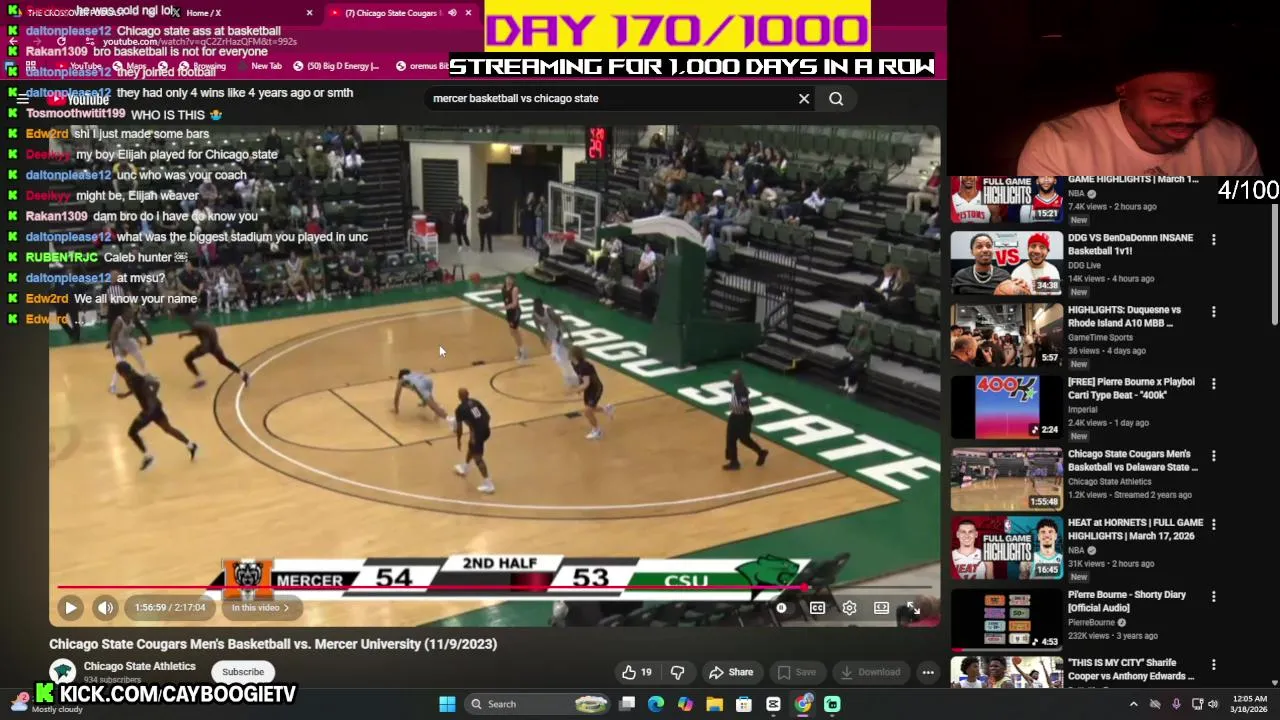Open 'Chicago State Cougars vs Delaware State' thumbnail
The image size is (1280, 720).
click(1006, 478)
